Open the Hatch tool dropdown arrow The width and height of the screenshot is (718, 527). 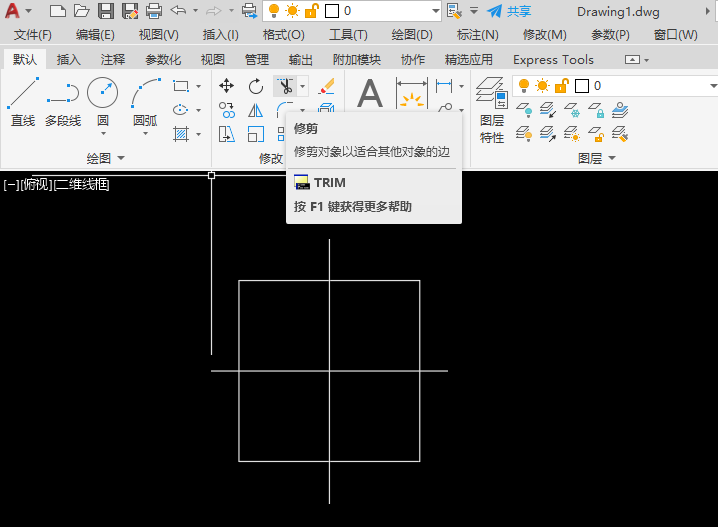(x=198, y=134)
